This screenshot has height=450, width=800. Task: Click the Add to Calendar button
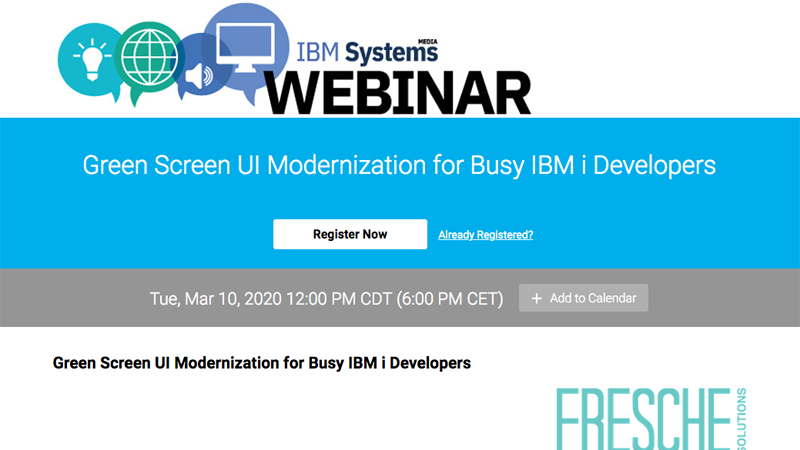584,298
